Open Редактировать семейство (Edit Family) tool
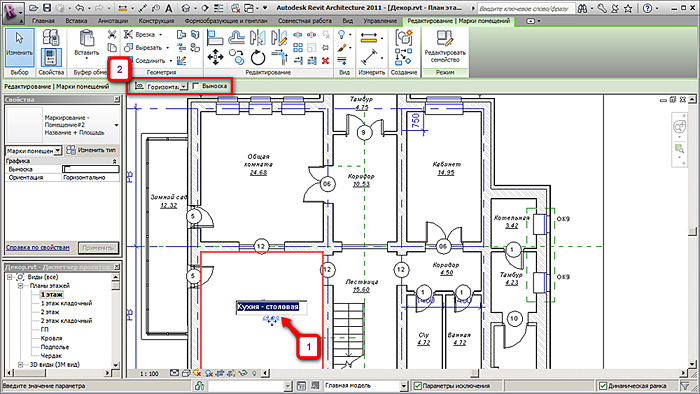This screenshot has height=394, width=700. tap(445, 47)
